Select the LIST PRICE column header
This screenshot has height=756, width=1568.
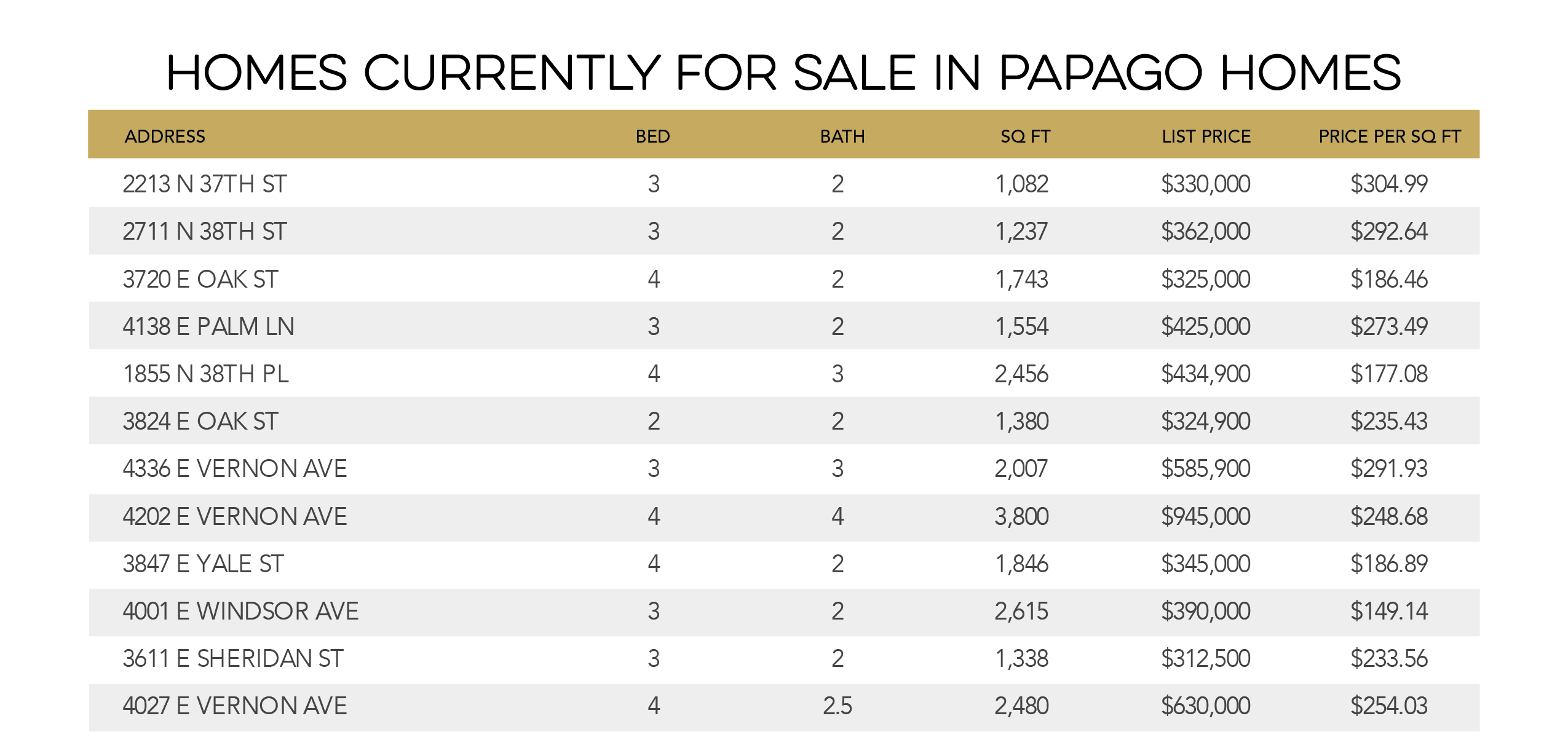point(1206,136)
